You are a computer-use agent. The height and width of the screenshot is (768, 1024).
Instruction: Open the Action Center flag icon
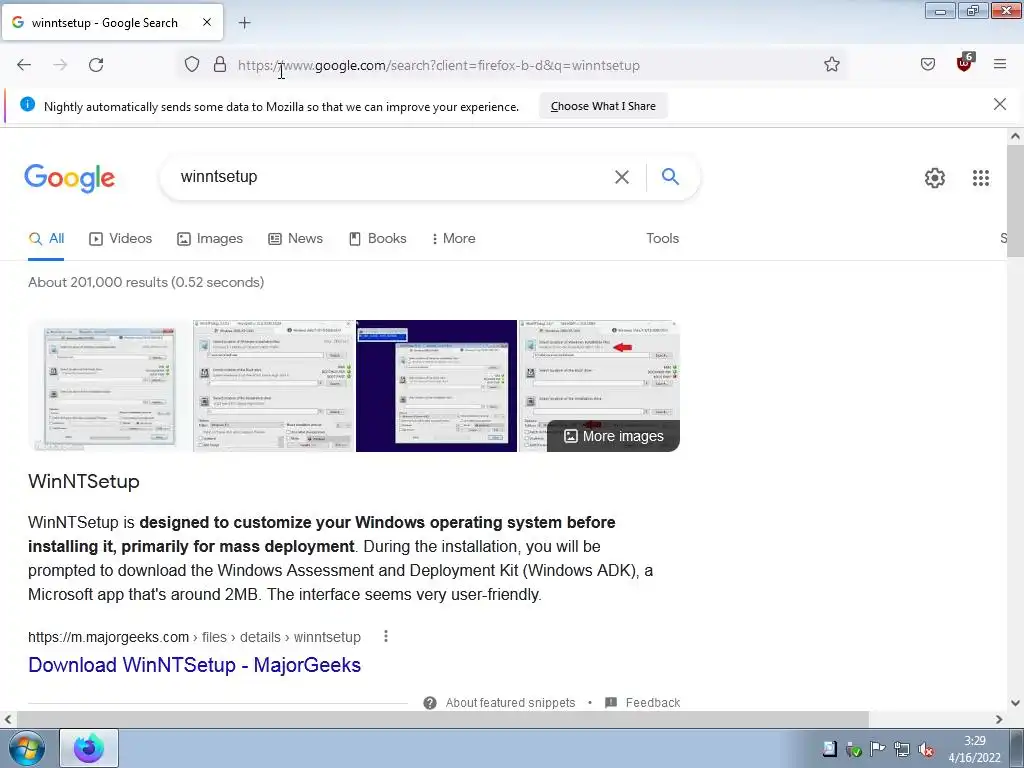point(878,750)
